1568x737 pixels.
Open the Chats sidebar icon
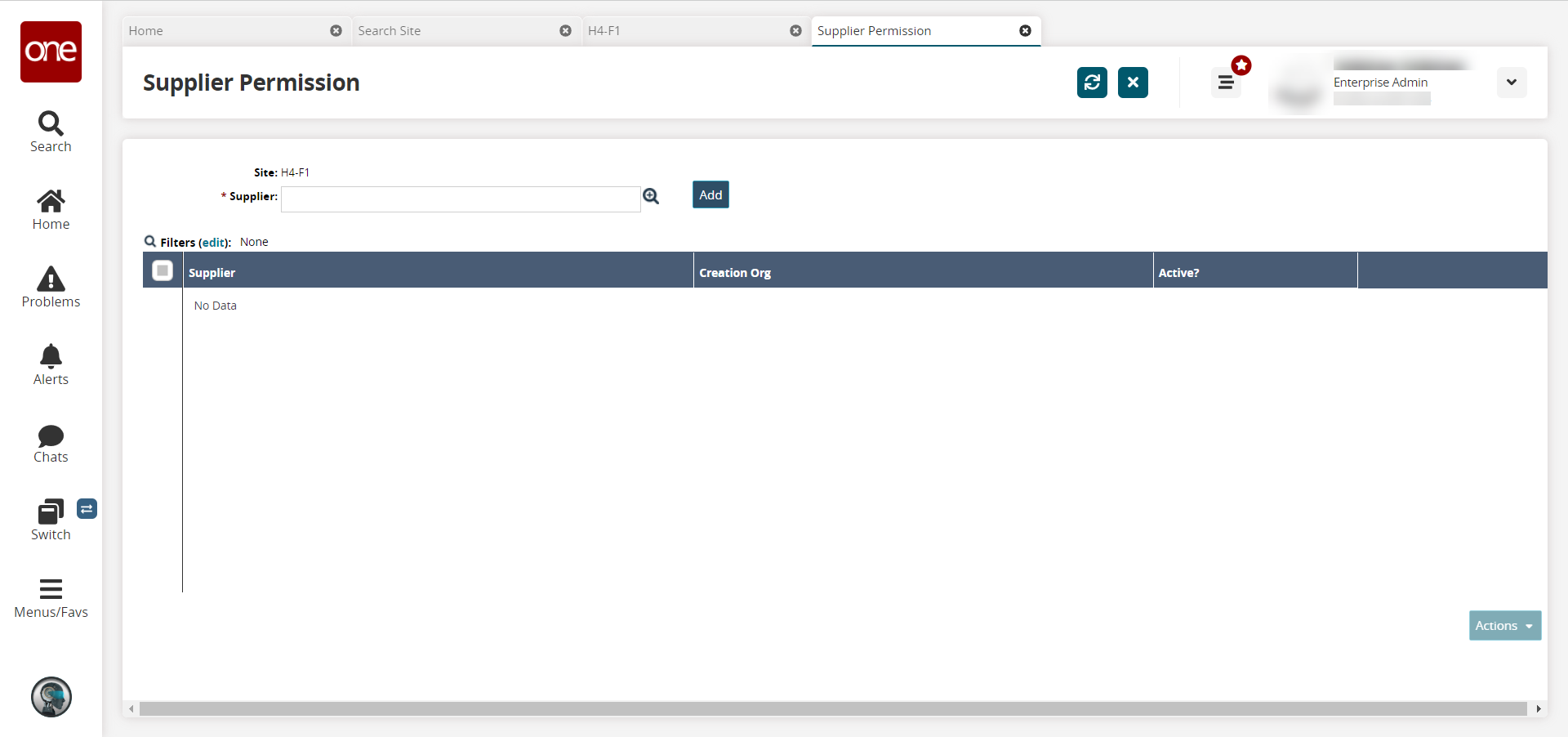[x=51, y=444]
